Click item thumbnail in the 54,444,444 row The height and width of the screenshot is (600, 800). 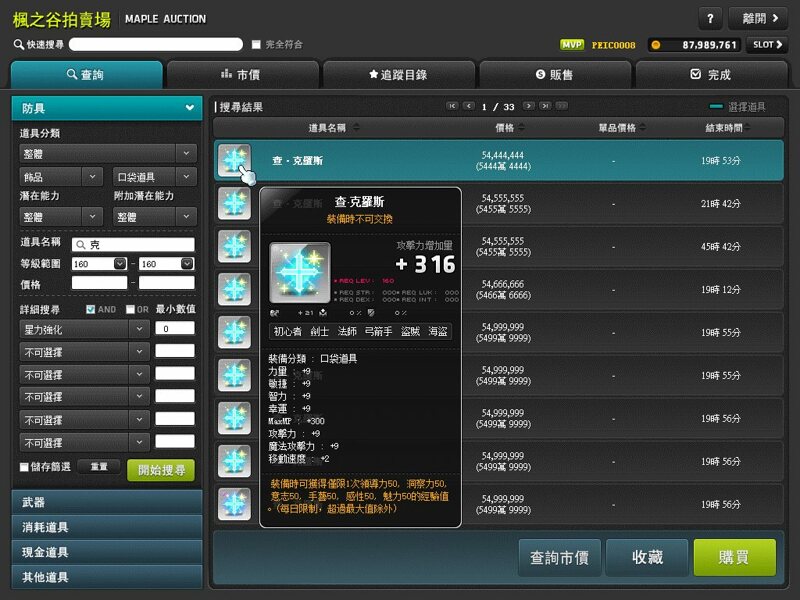234,160
